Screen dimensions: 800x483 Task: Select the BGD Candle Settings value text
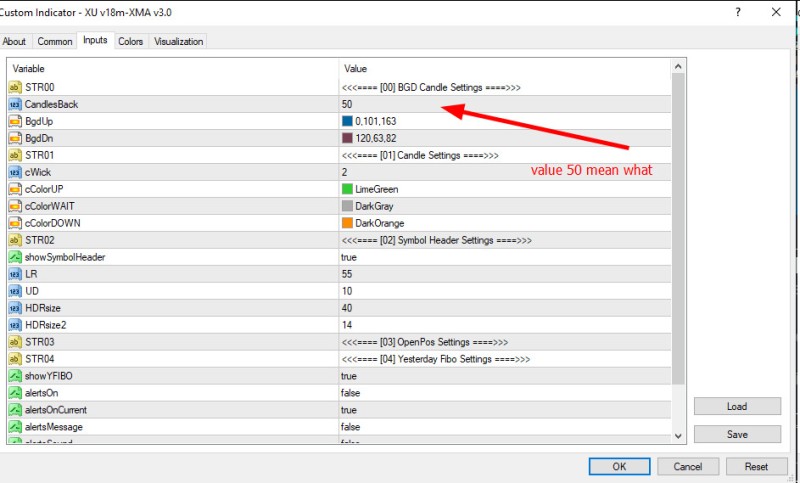[x=431, y=87]
